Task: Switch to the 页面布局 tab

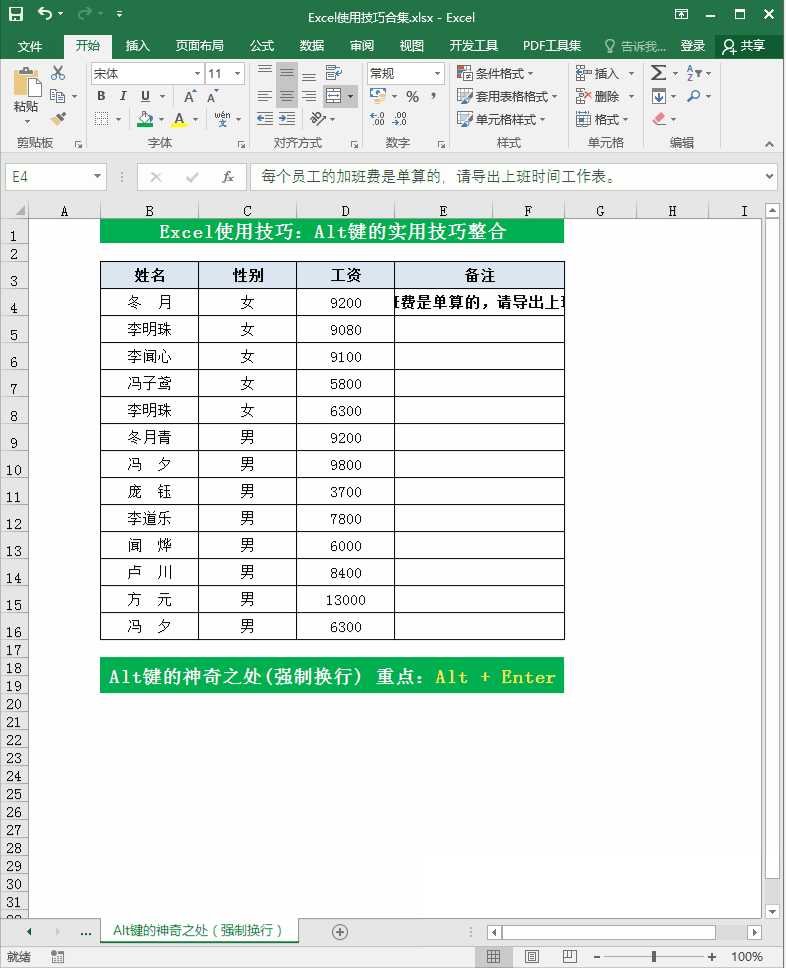Action: (x=199, y=46)
